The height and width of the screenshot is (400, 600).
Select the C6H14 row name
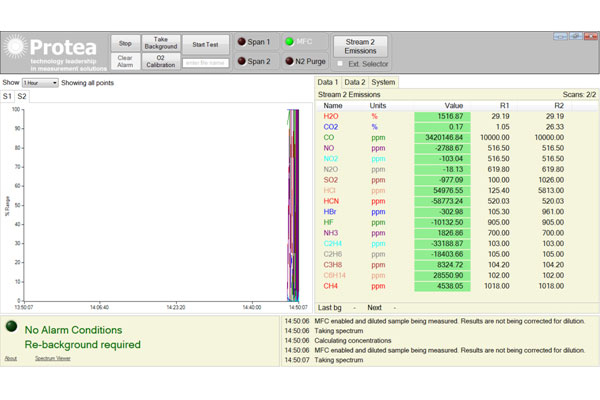(x=334, y=275)
